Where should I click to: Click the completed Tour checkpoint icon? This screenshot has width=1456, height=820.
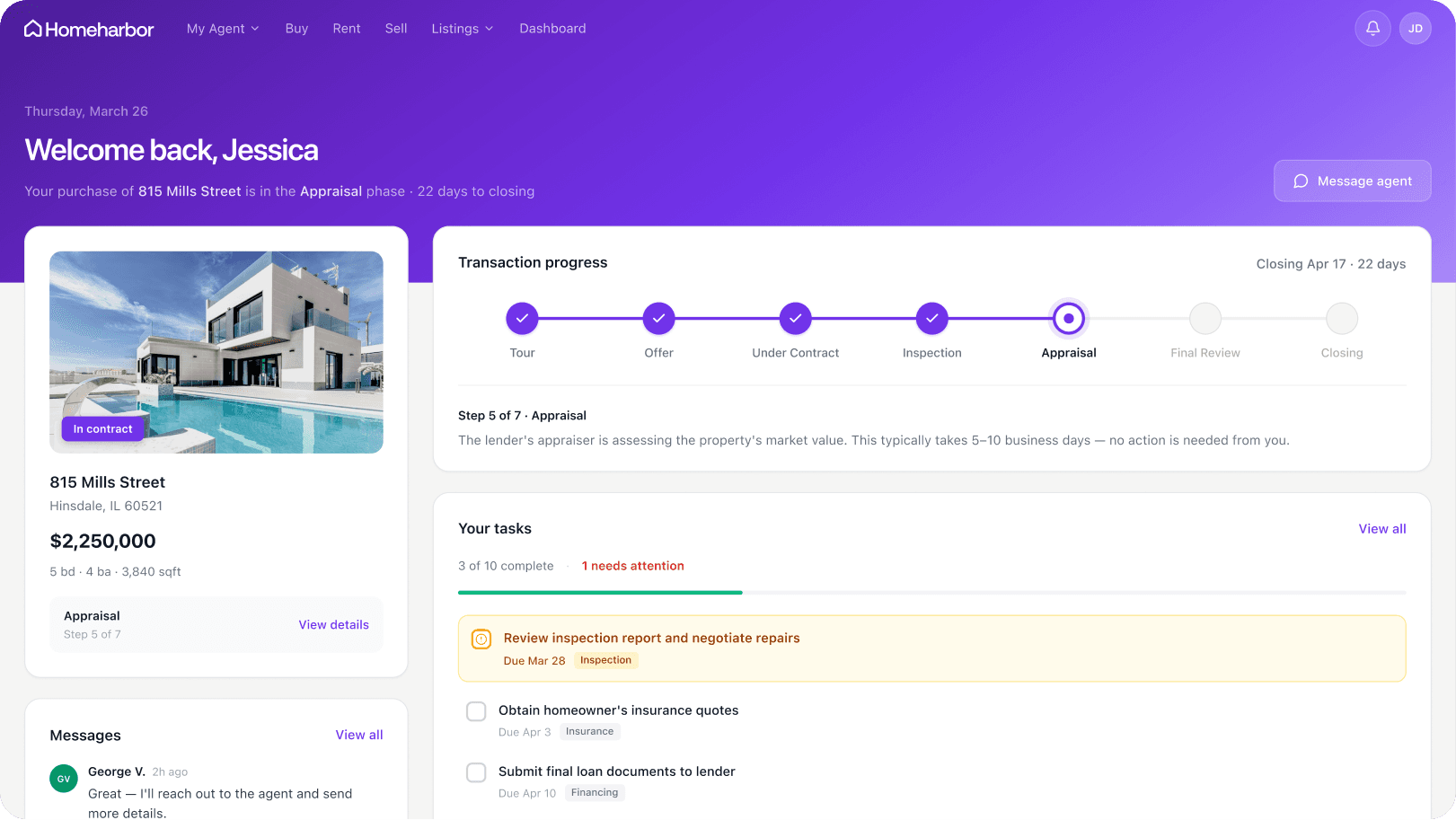[x=522, y=318]
